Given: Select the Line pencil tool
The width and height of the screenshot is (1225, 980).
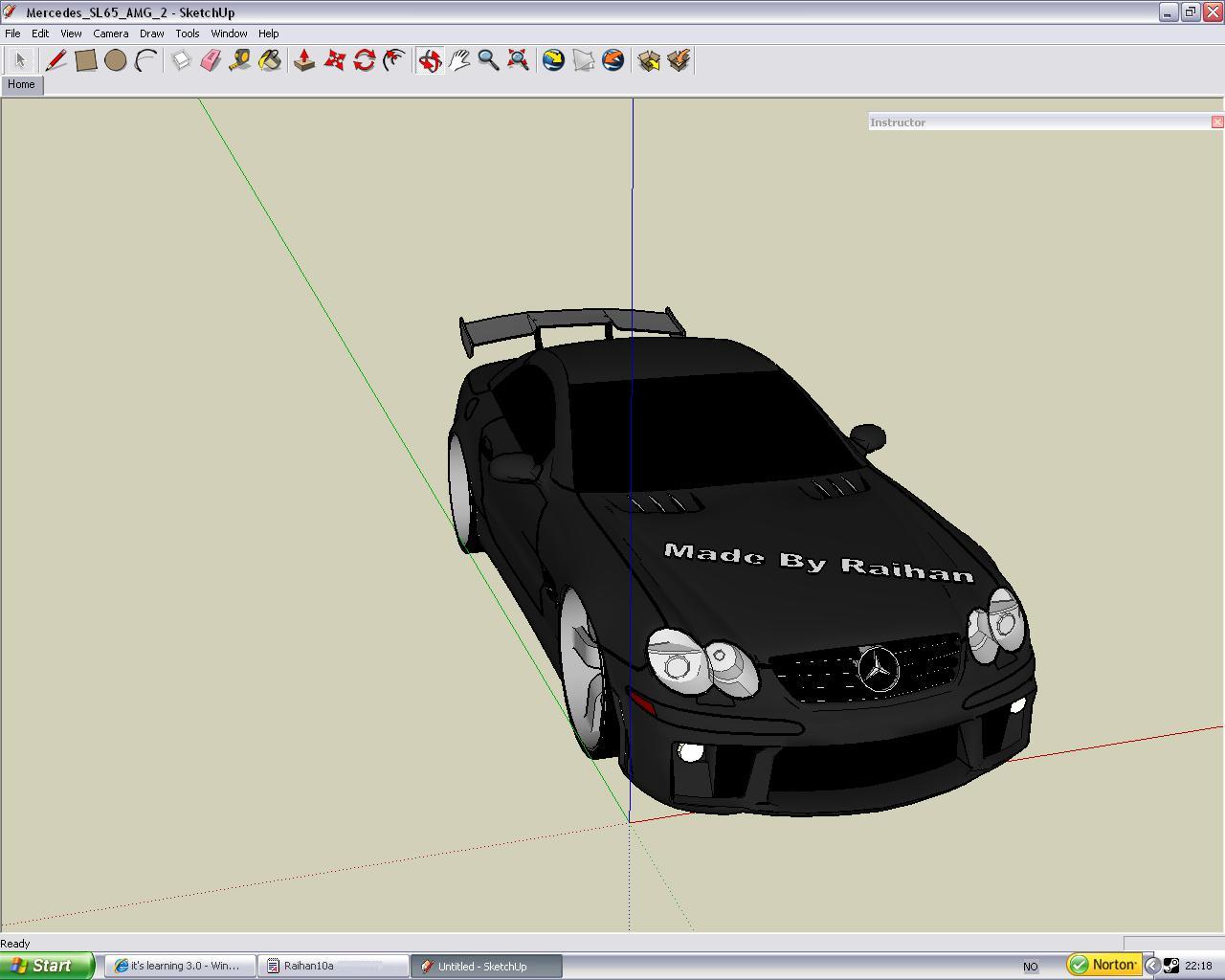Looking at the screenshot, I should coord(56,60).
